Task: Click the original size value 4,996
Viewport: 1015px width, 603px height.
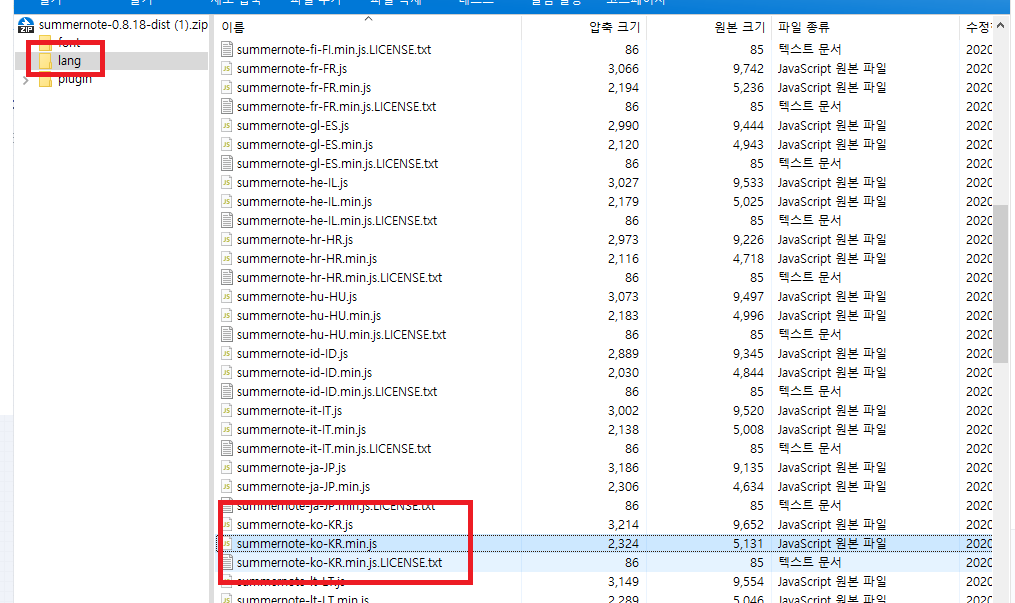Action: 748,315
